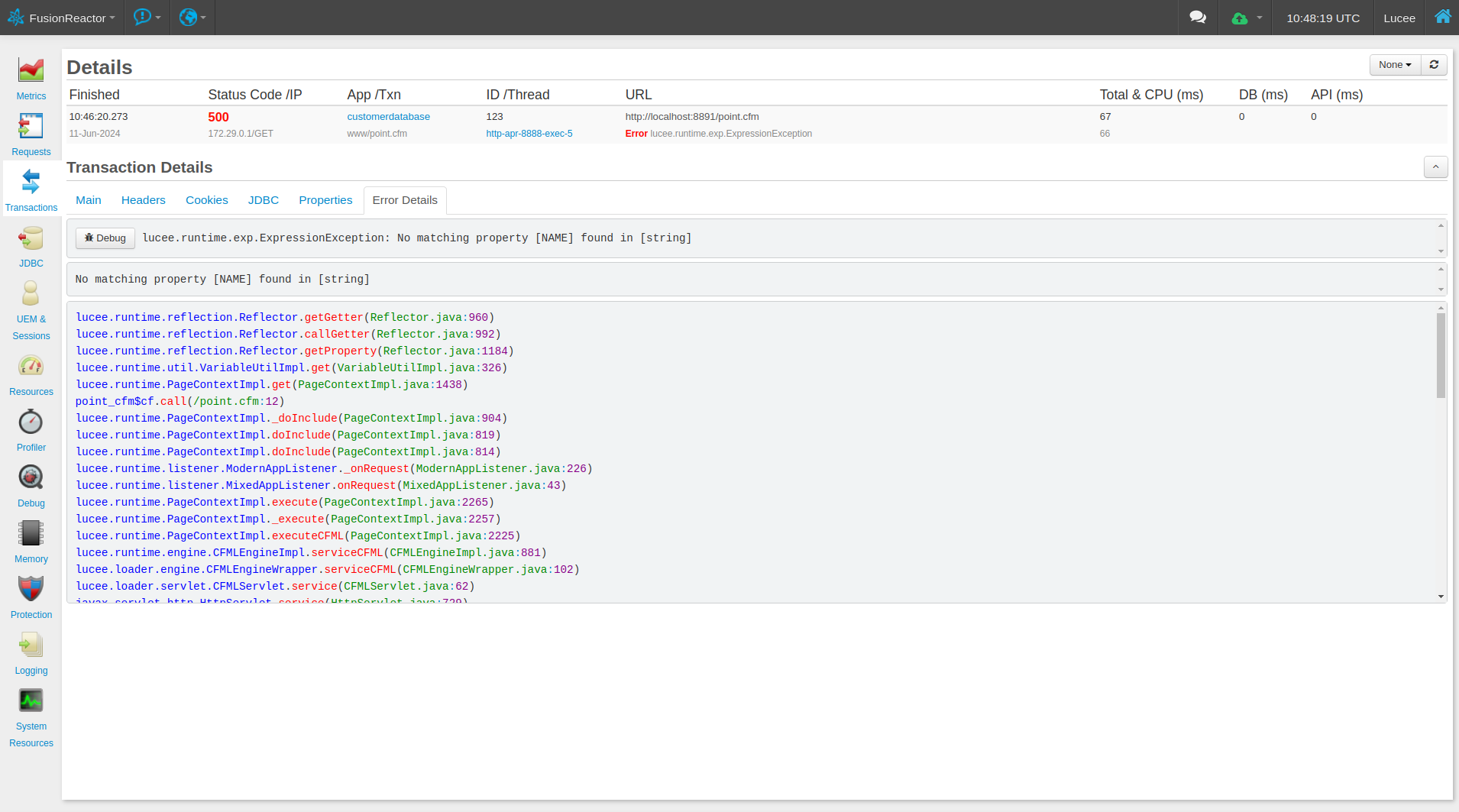Open the None refresh interval dropdown
The width and height of the screenshot is (1459, 812).
tap(1395, 65)
